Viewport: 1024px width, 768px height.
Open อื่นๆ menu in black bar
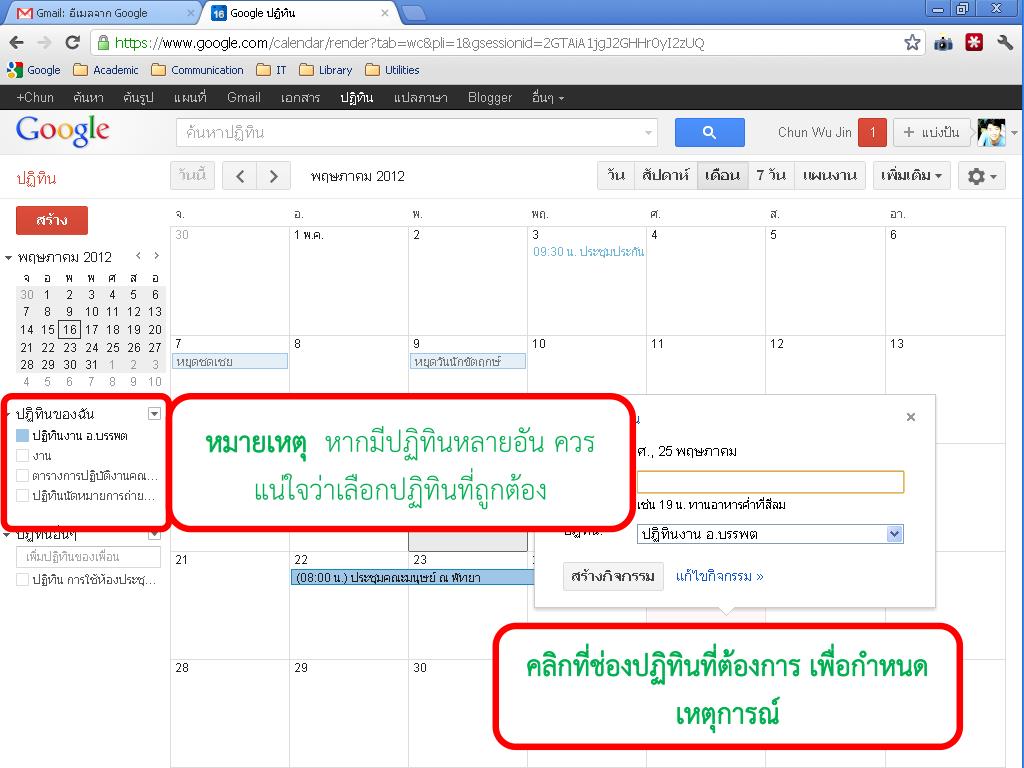pyautogui.click(x=547, y=98)
